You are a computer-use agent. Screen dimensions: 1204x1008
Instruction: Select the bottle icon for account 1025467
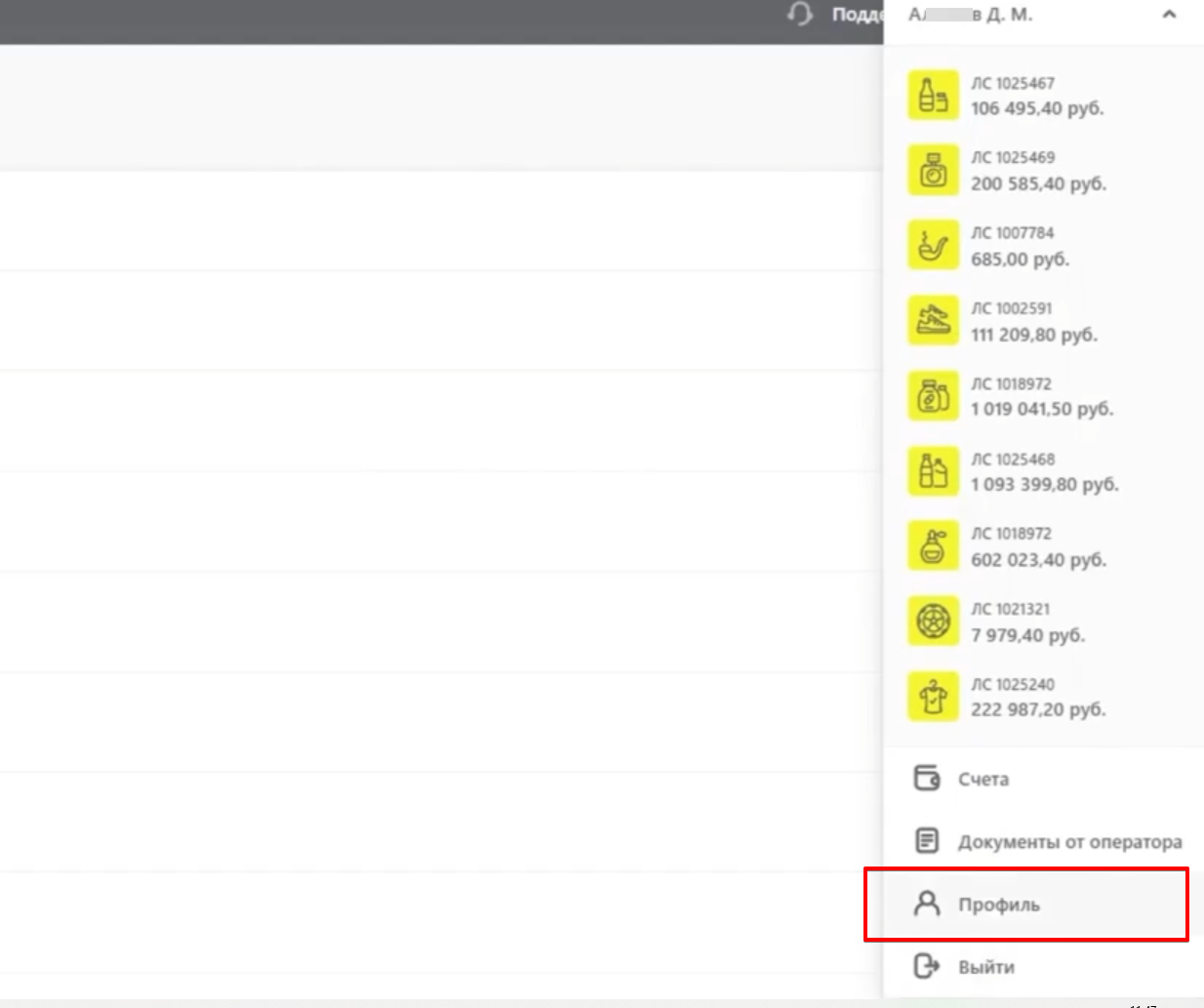[934, 96]
